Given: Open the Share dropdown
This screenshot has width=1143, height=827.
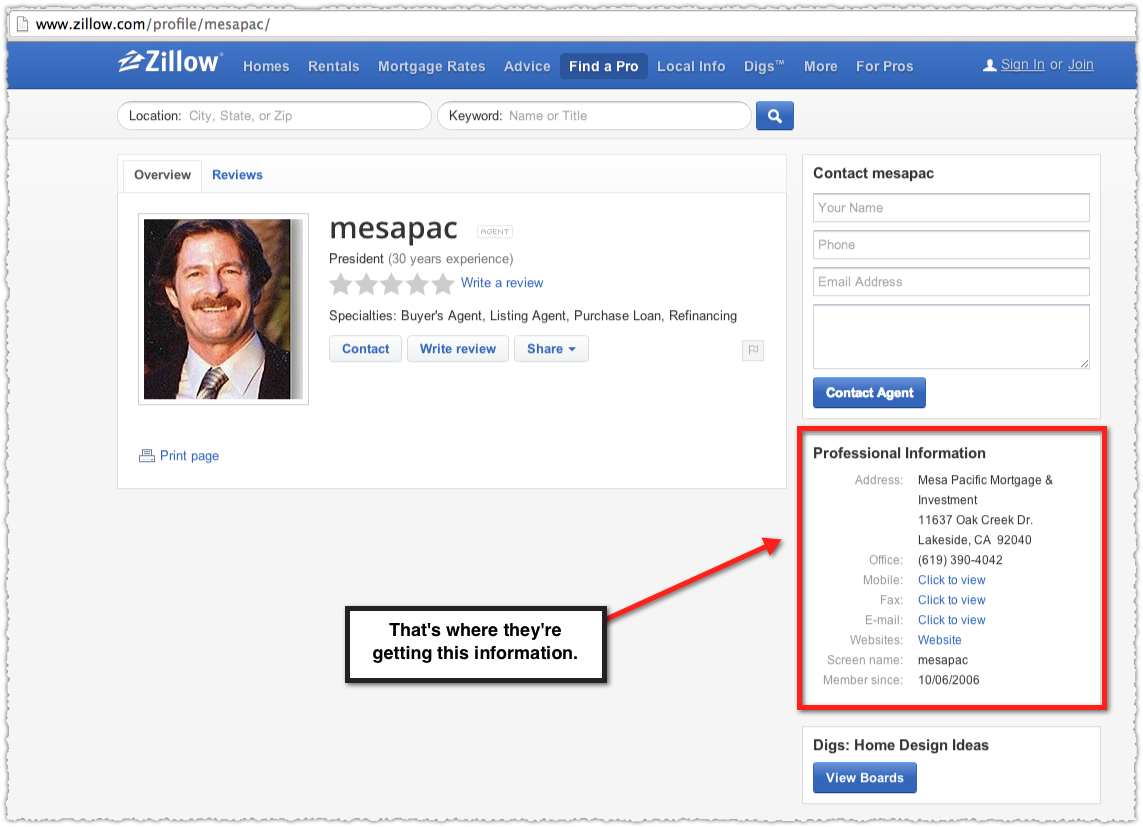Looking at the screenshot, I should tap(551, 349).
